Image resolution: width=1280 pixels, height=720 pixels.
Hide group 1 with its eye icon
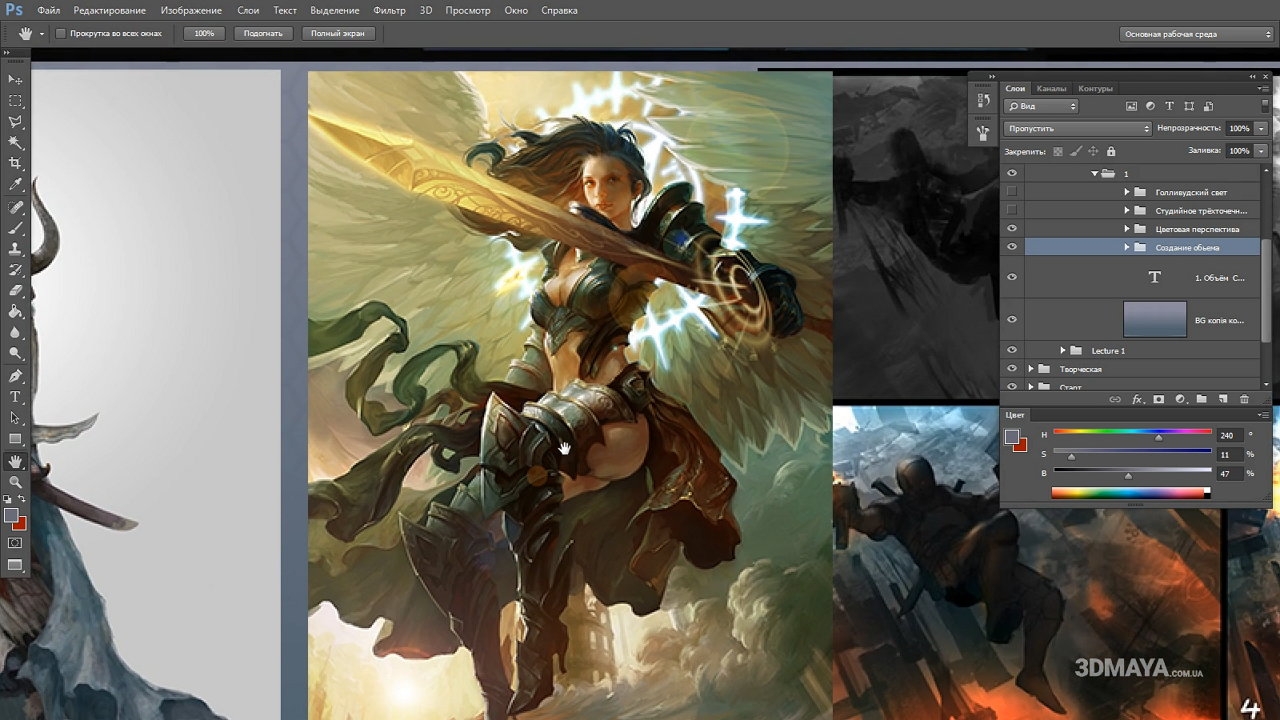tap(1012, 173)
